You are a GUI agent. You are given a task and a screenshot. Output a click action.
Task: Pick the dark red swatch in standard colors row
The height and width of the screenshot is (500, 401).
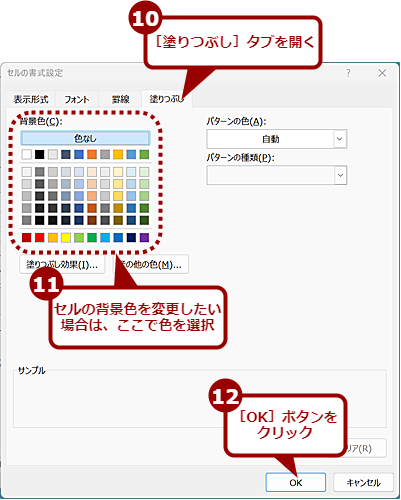pyautogui.click(x=27, y=237)
